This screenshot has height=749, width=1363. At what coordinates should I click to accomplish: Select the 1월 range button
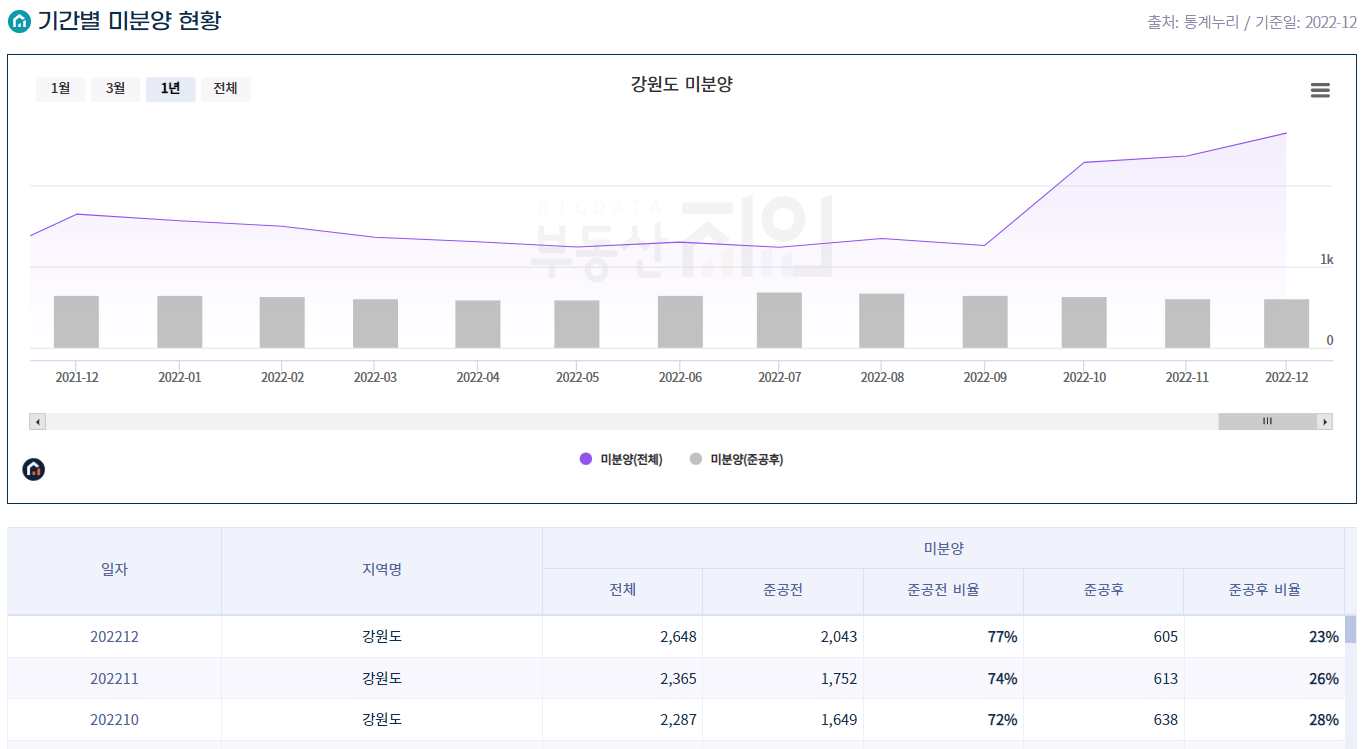click(x=60, y=89)
